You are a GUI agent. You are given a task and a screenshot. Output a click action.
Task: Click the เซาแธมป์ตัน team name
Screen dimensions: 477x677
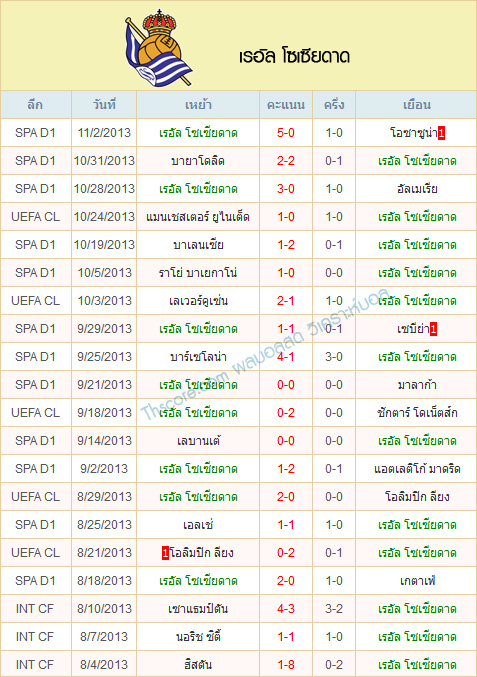(198, 609)
